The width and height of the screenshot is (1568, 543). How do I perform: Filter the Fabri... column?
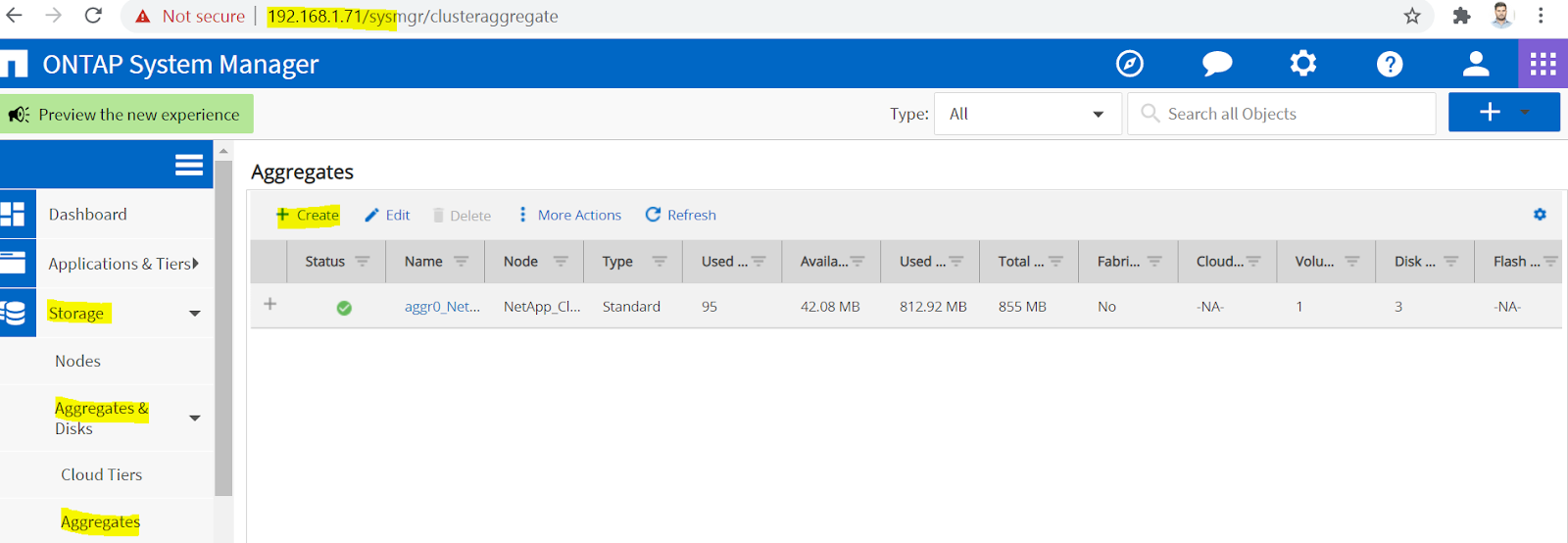pos(1154,262)
